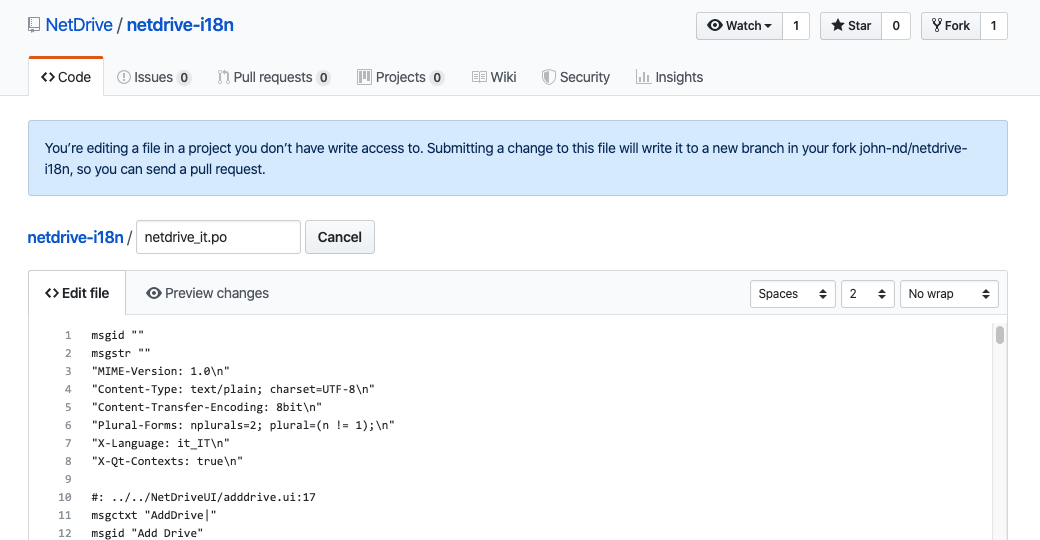The width and height of the screenshot is (1040, 540).
Task: Click the watchers count 1
Action: (x=796, y=26)
